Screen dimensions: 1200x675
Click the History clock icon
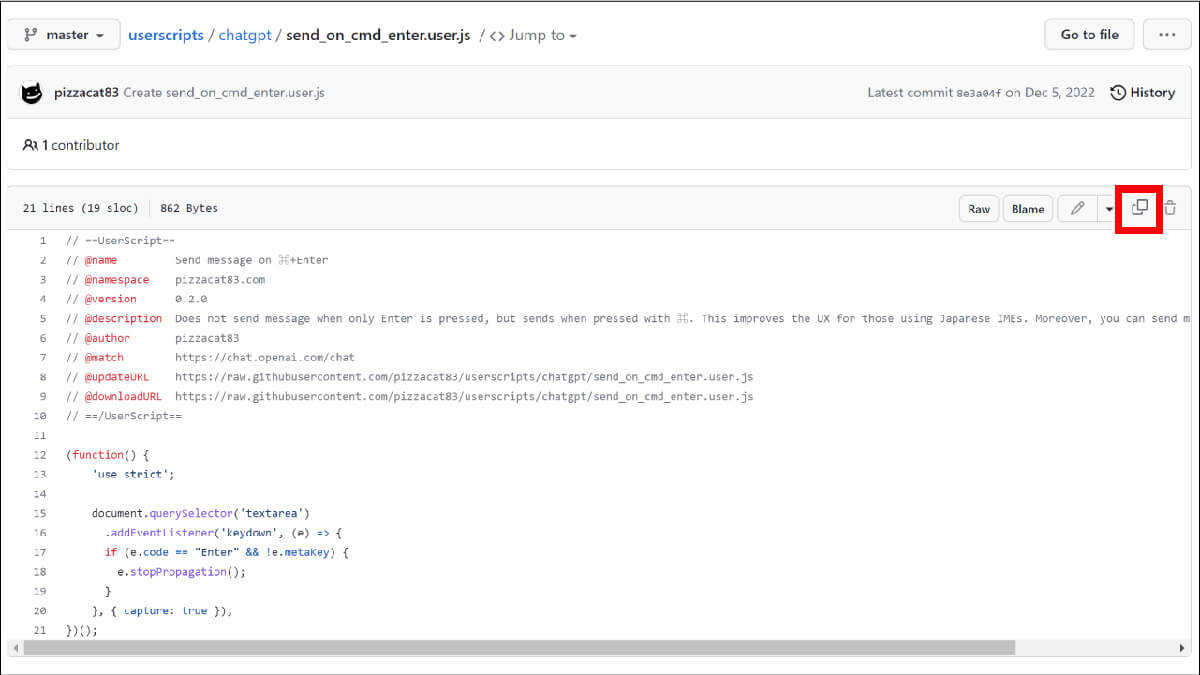(x=1117, y=92)
